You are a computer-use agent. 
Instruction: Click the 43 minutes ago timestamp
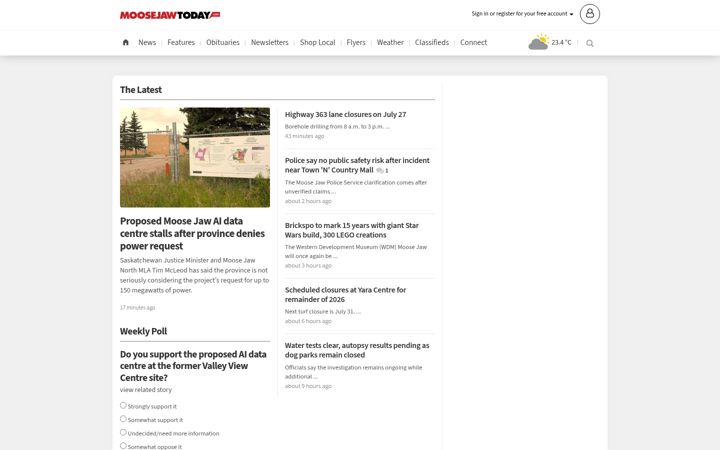(304, 136)
